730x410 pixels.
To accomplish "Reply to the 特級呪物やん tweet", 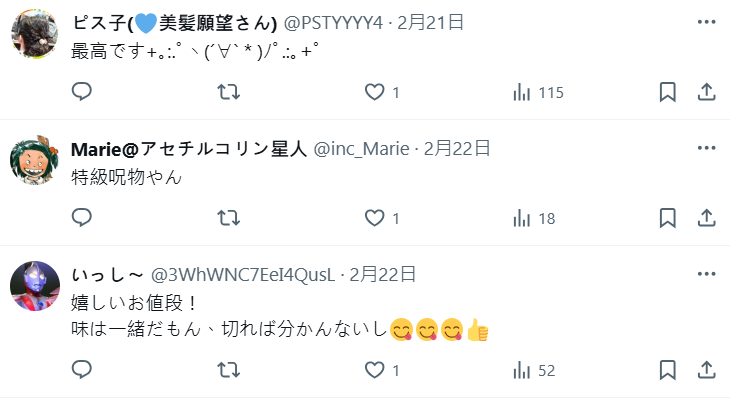I will 81,218.
